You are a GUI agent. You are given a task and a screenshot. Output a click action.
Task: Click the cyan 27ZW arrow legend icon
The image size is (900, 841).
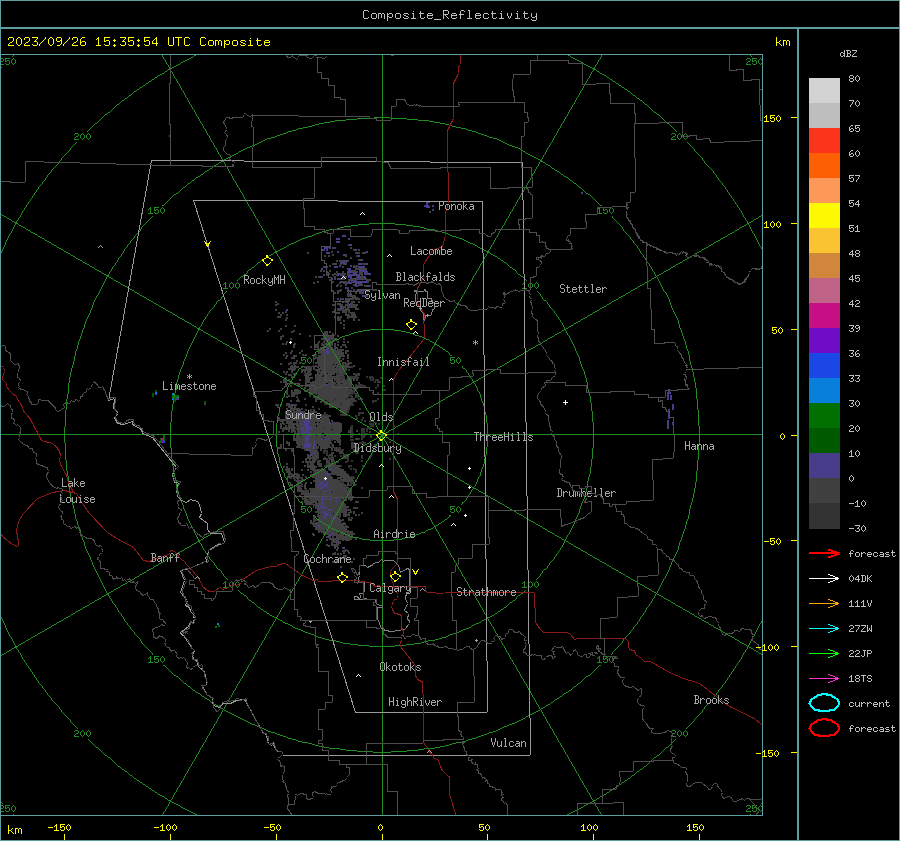824,629
